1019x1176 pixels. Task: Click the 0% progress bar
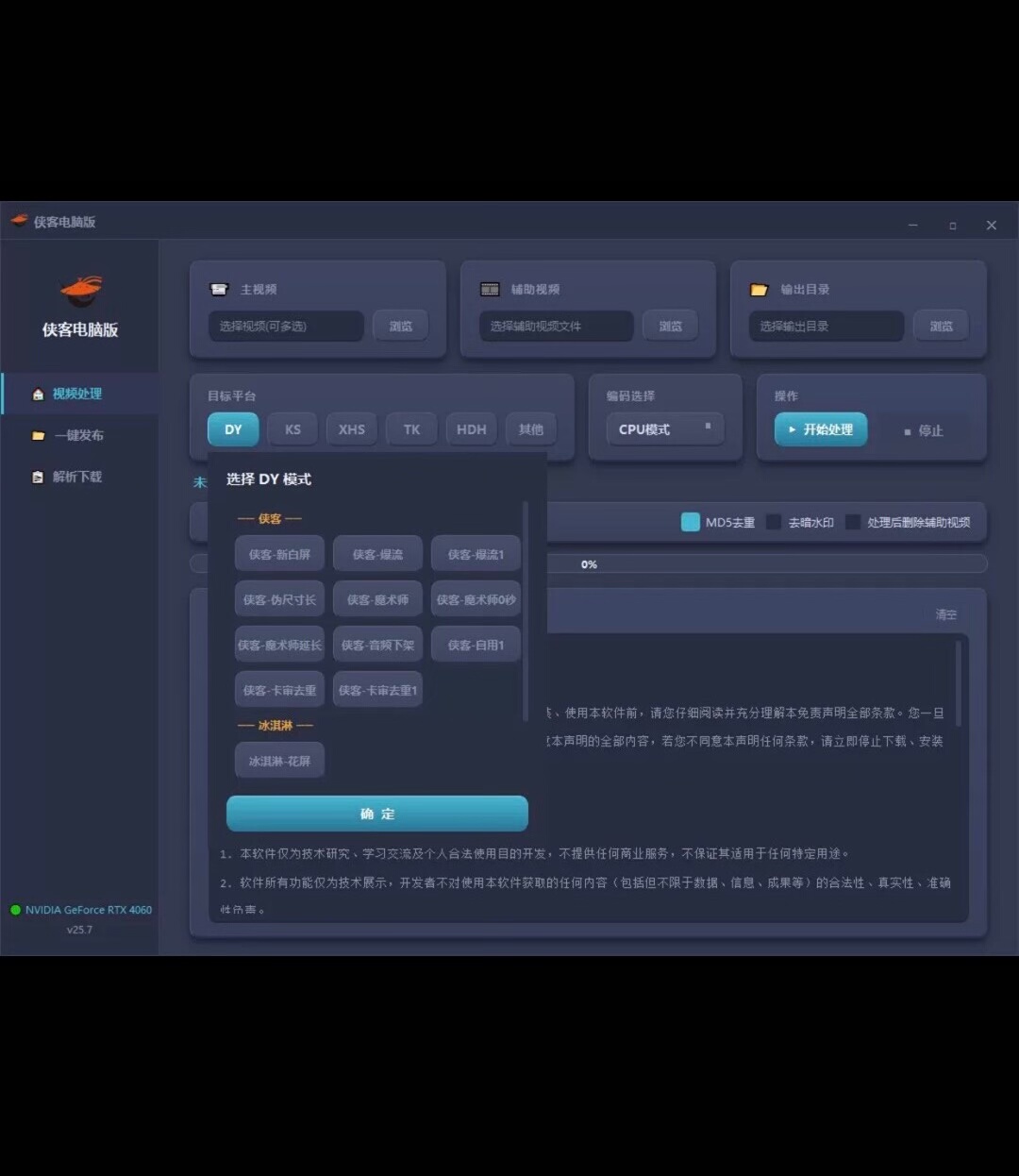pyautogui.click(x=589, y=564)
